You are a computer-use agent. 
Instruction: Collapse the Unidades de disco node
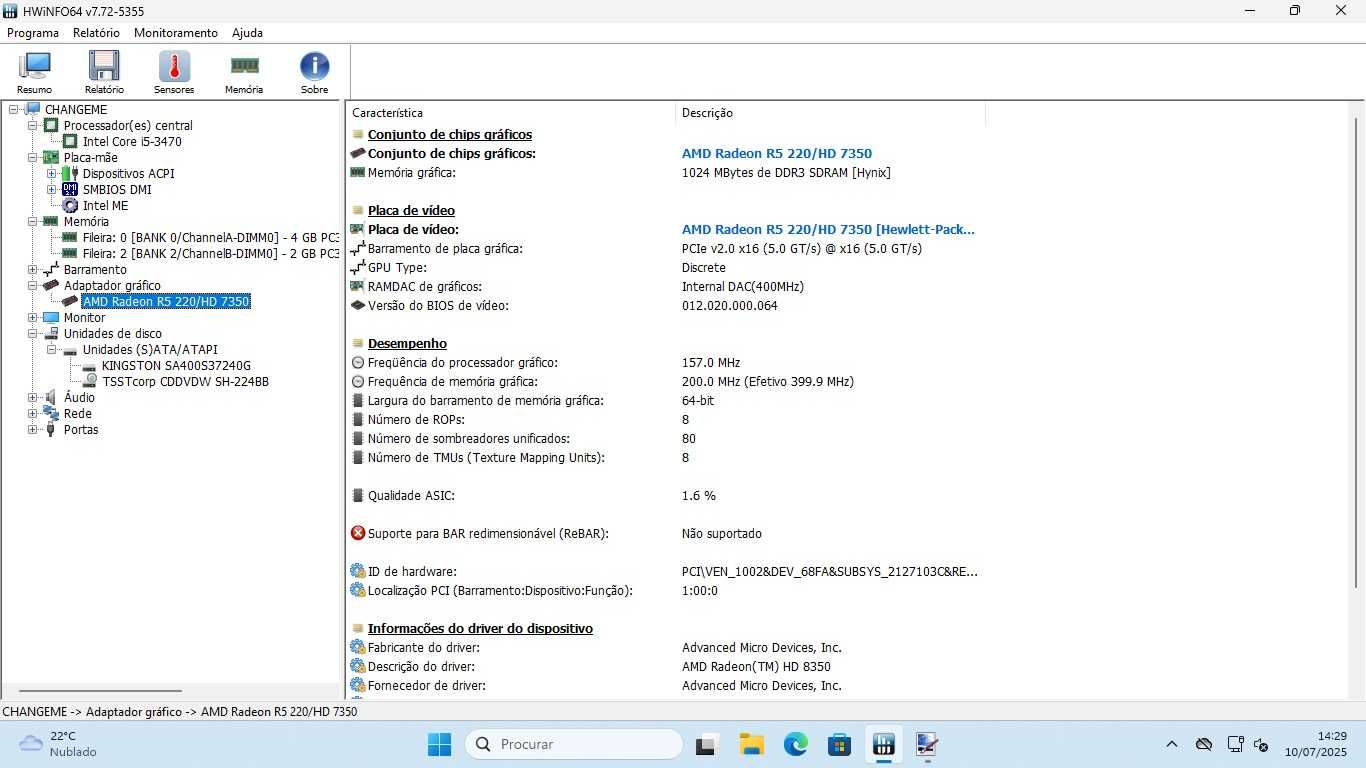point(32,334)
